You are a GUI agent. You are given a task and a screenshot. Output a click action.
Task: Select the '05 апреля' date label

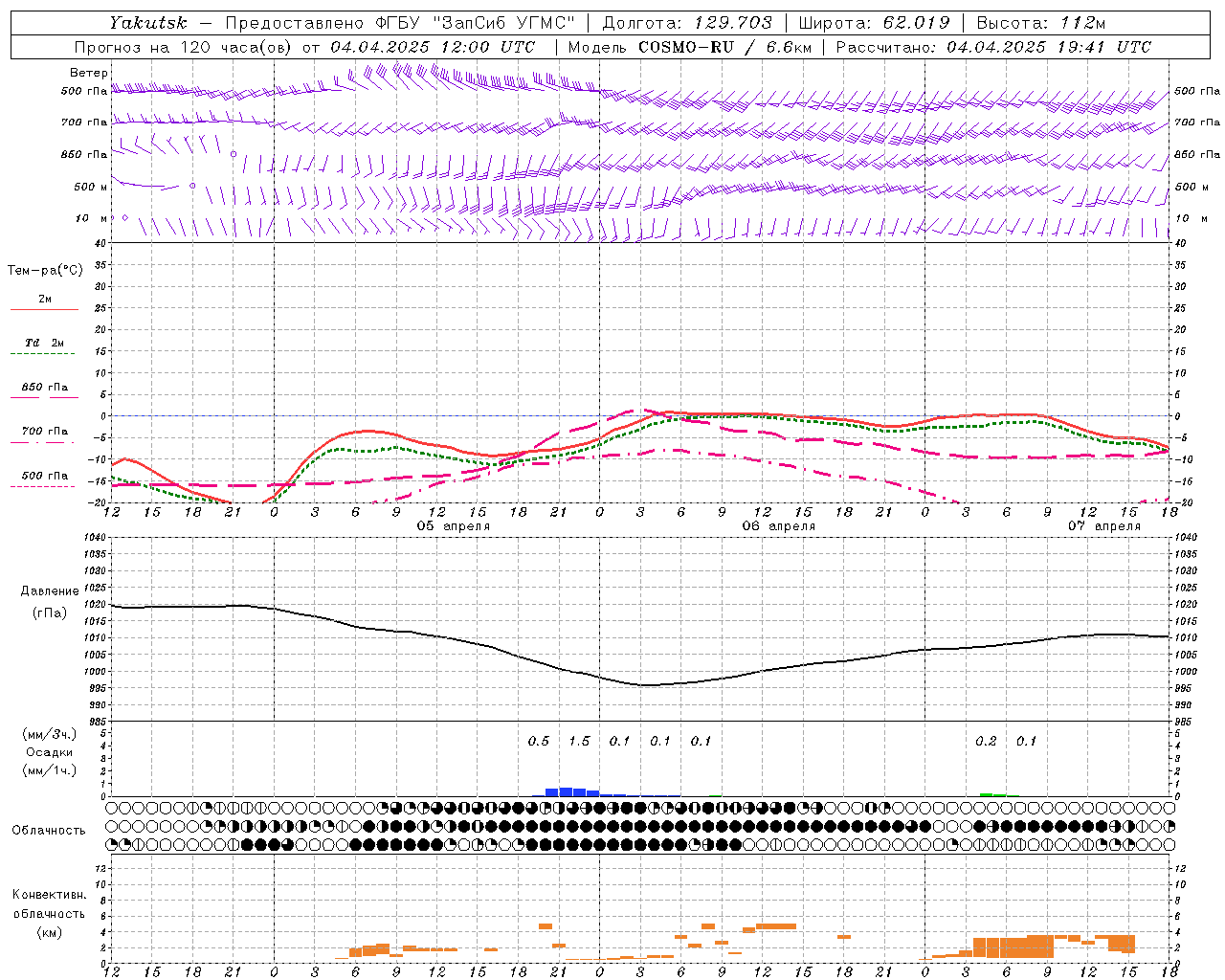(454, 526)
